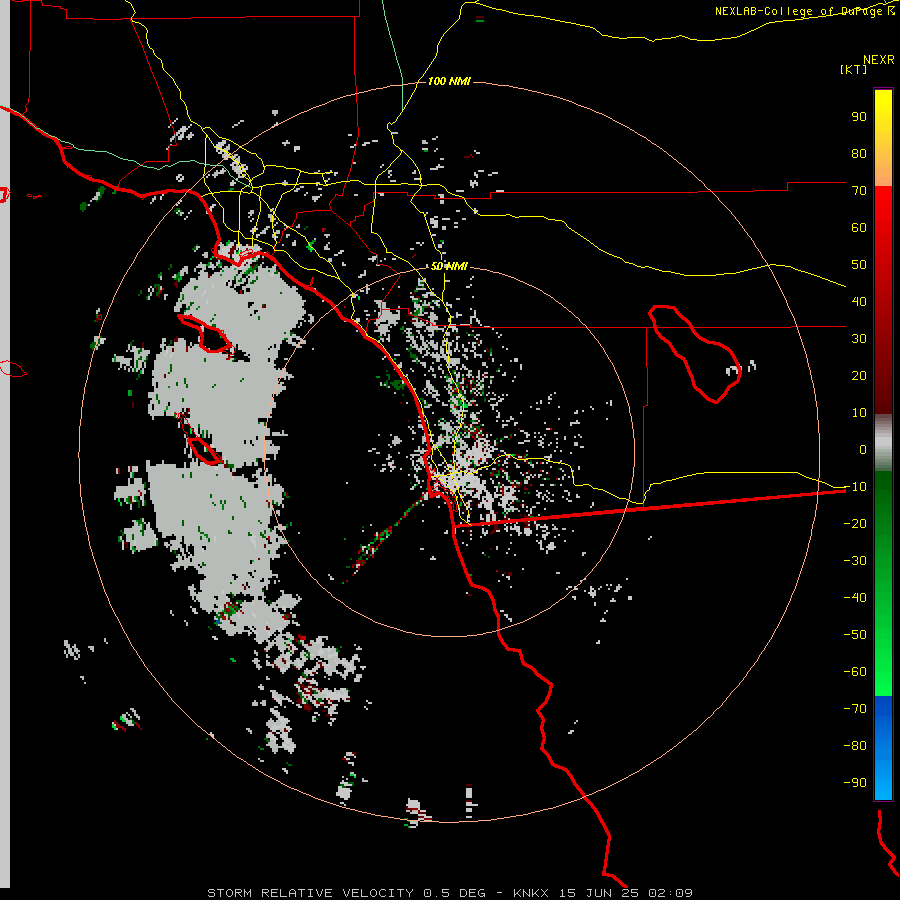
Task: Click the 70 value on the velocity scale
Action: 859,191
